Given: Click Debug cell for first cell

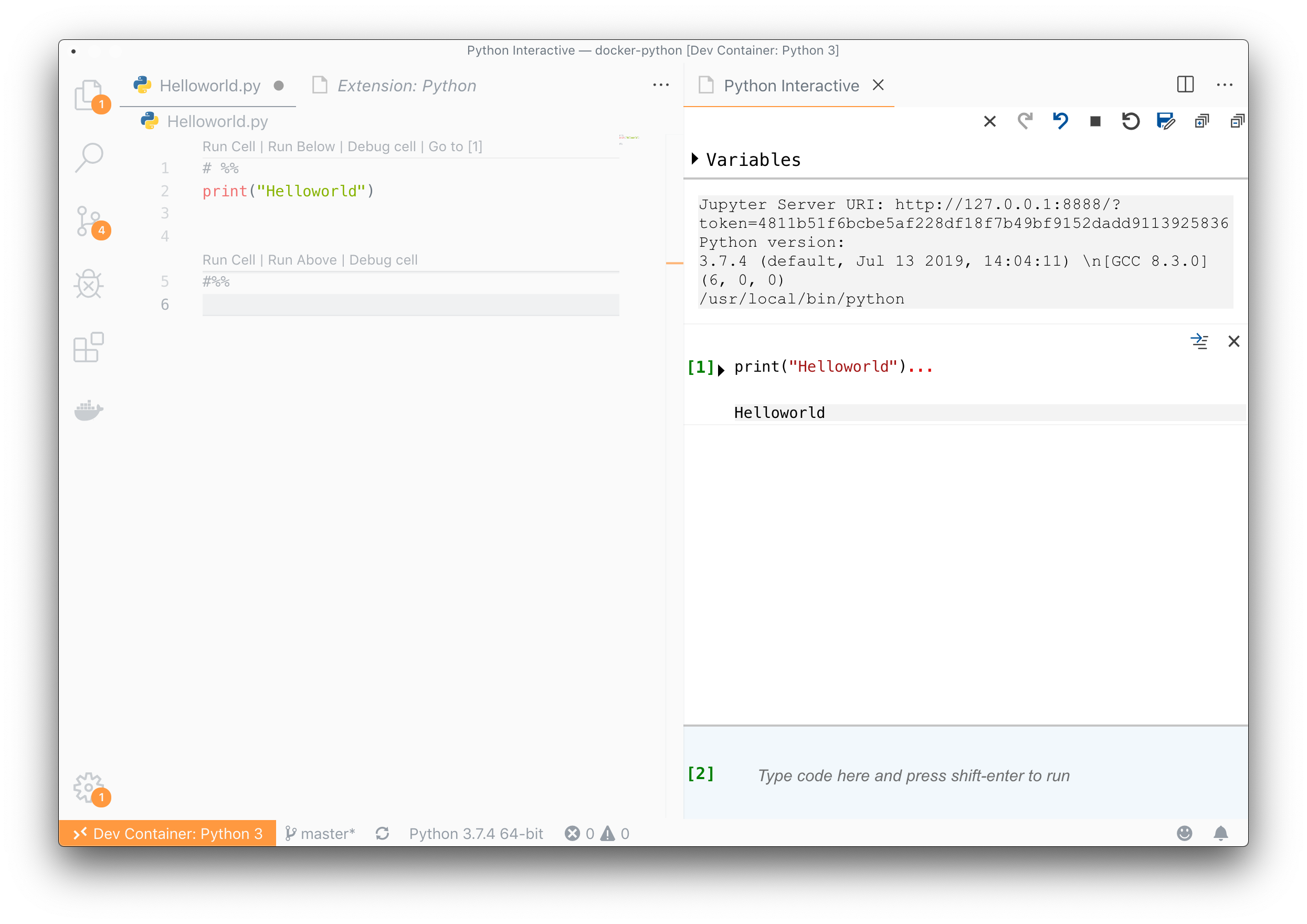Looking at the screenshot, I should [382, 146].
